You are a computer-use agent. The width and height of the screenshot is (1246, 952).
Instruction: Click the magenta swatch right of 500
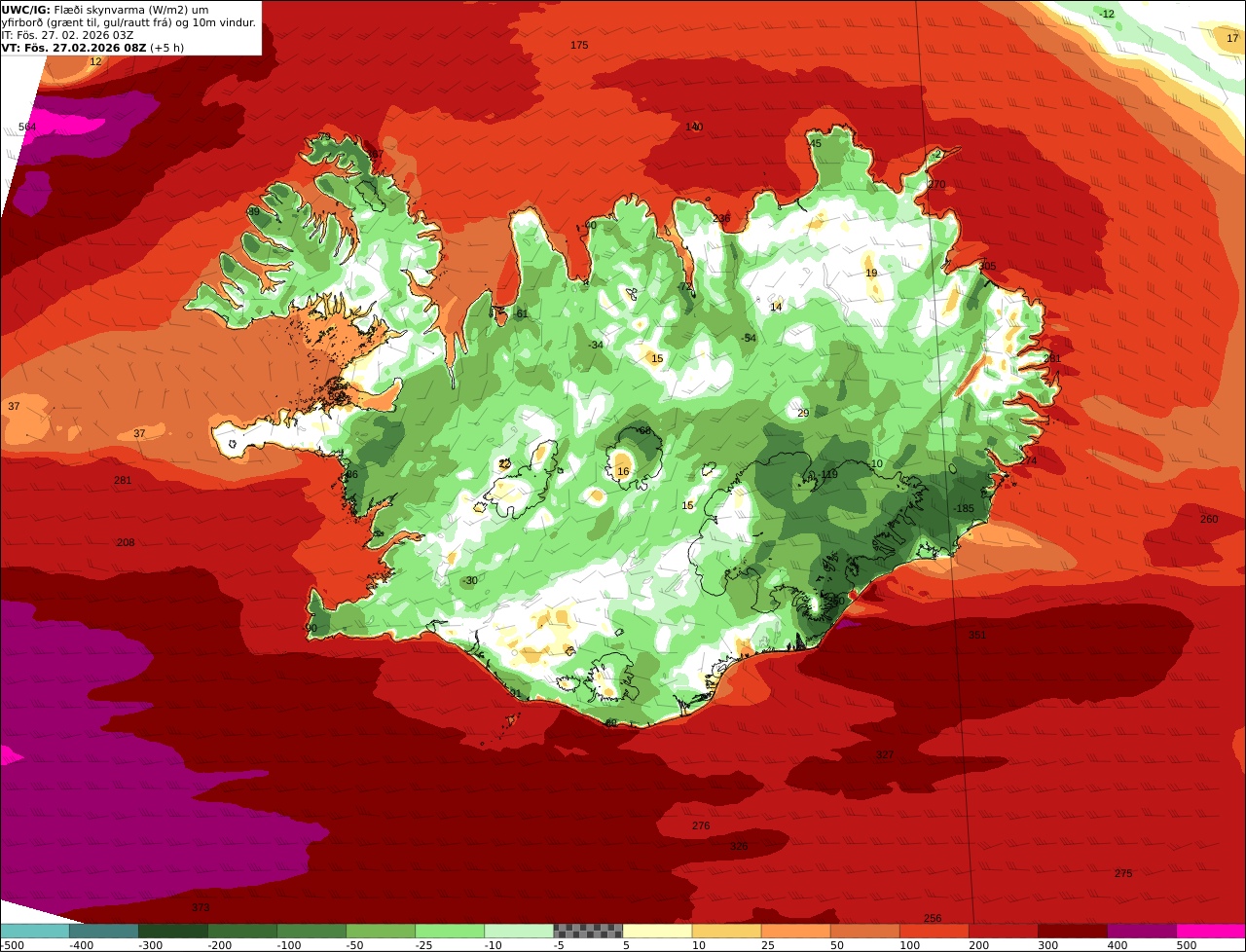click(x=1211, y=931)
